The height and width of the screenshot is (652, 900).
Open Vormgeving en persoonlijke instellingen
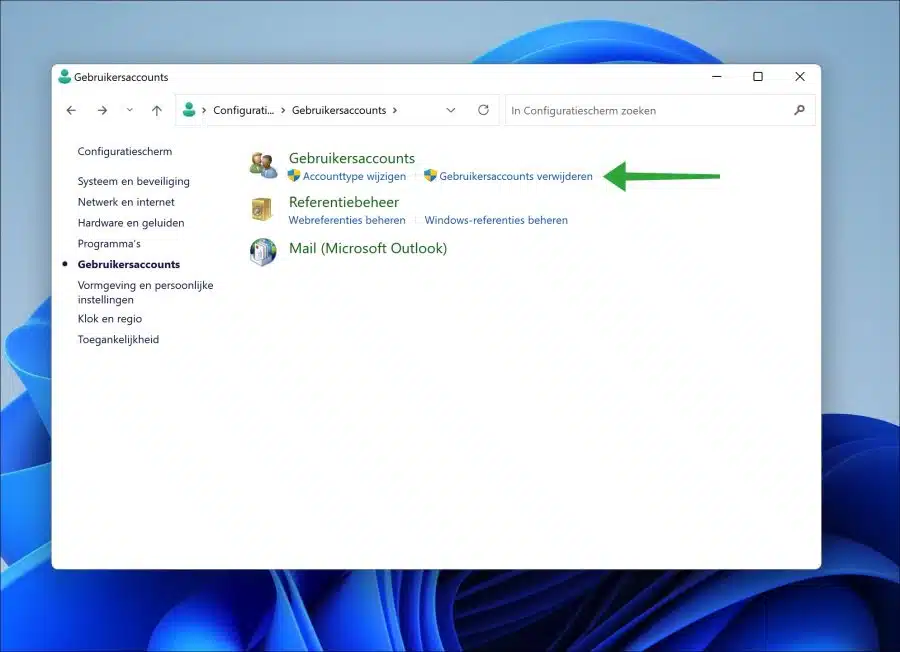[145, 292]
